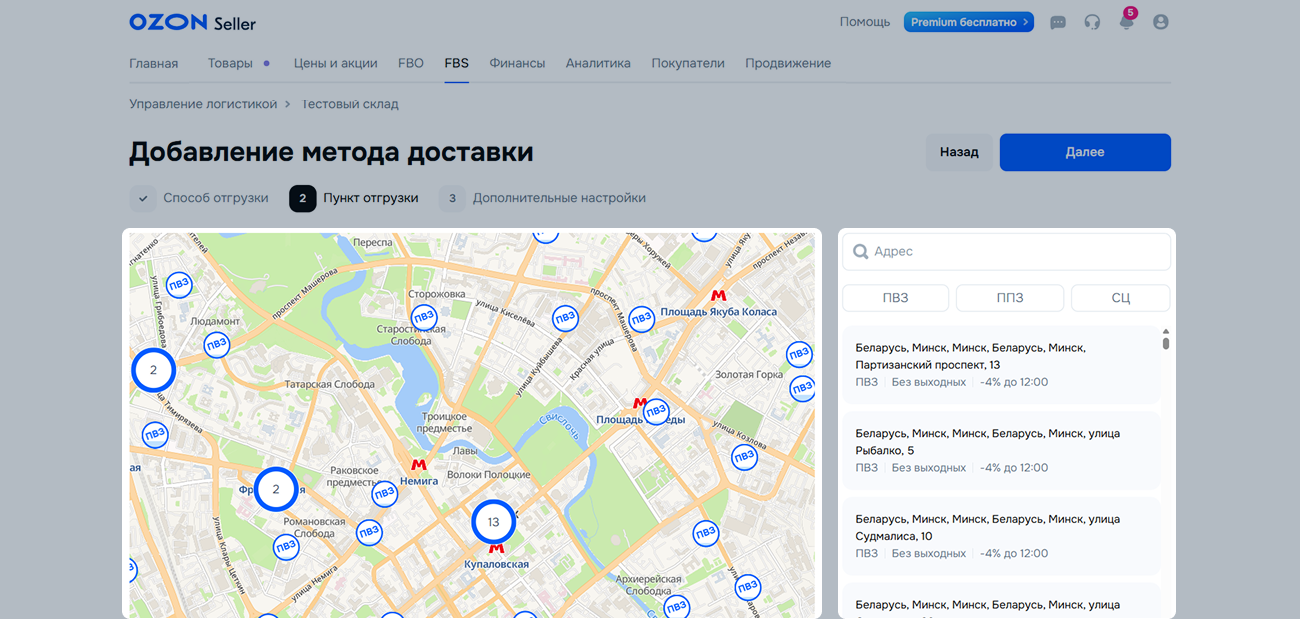Viewport: 1300px width, 619px height.
Task: Switch to the Финансы tab
Action: (x=517, y=63)
